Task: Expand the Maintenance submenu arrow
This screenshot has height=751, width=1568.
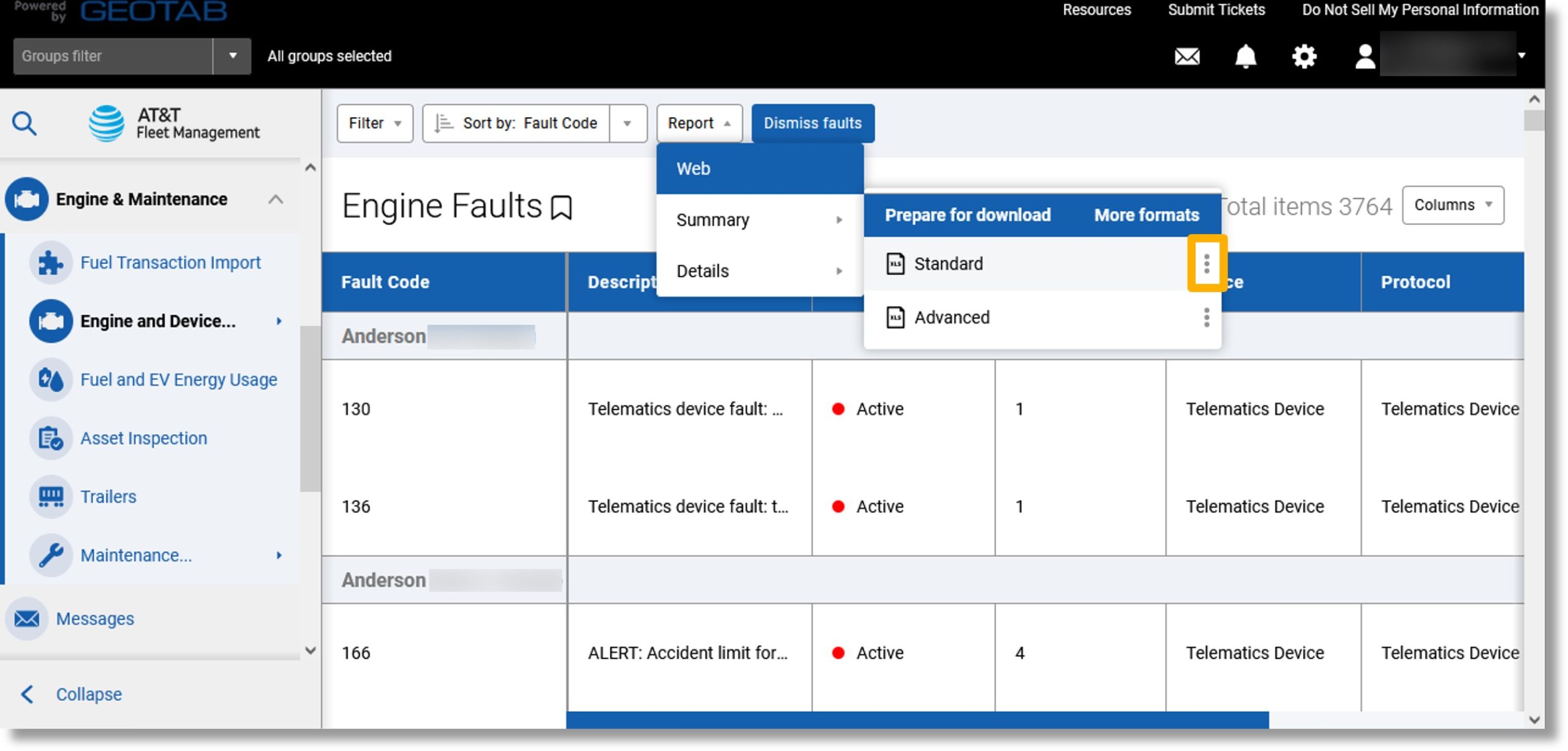Action: [x=279, y=556]
